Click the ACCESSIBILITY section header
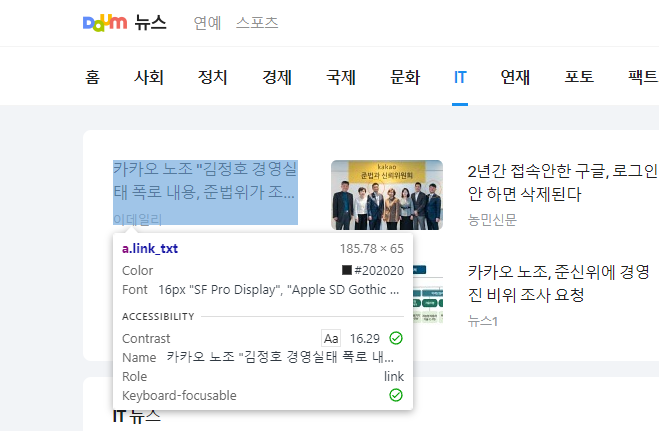Screen dimensions: 659x431 (x=158, y=316)
